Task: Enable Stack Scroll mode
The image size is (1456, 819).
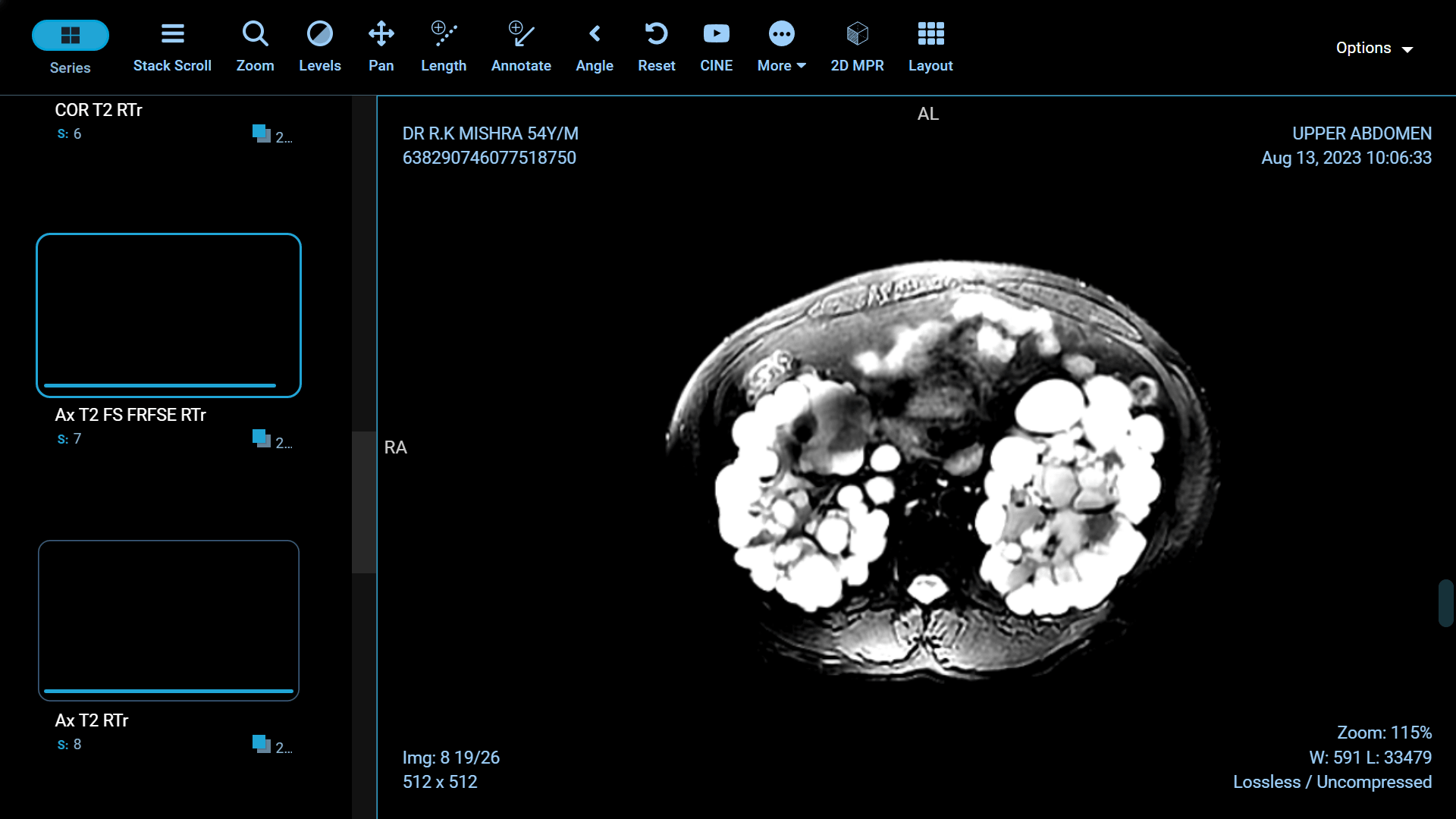Action: click(172, 45)
